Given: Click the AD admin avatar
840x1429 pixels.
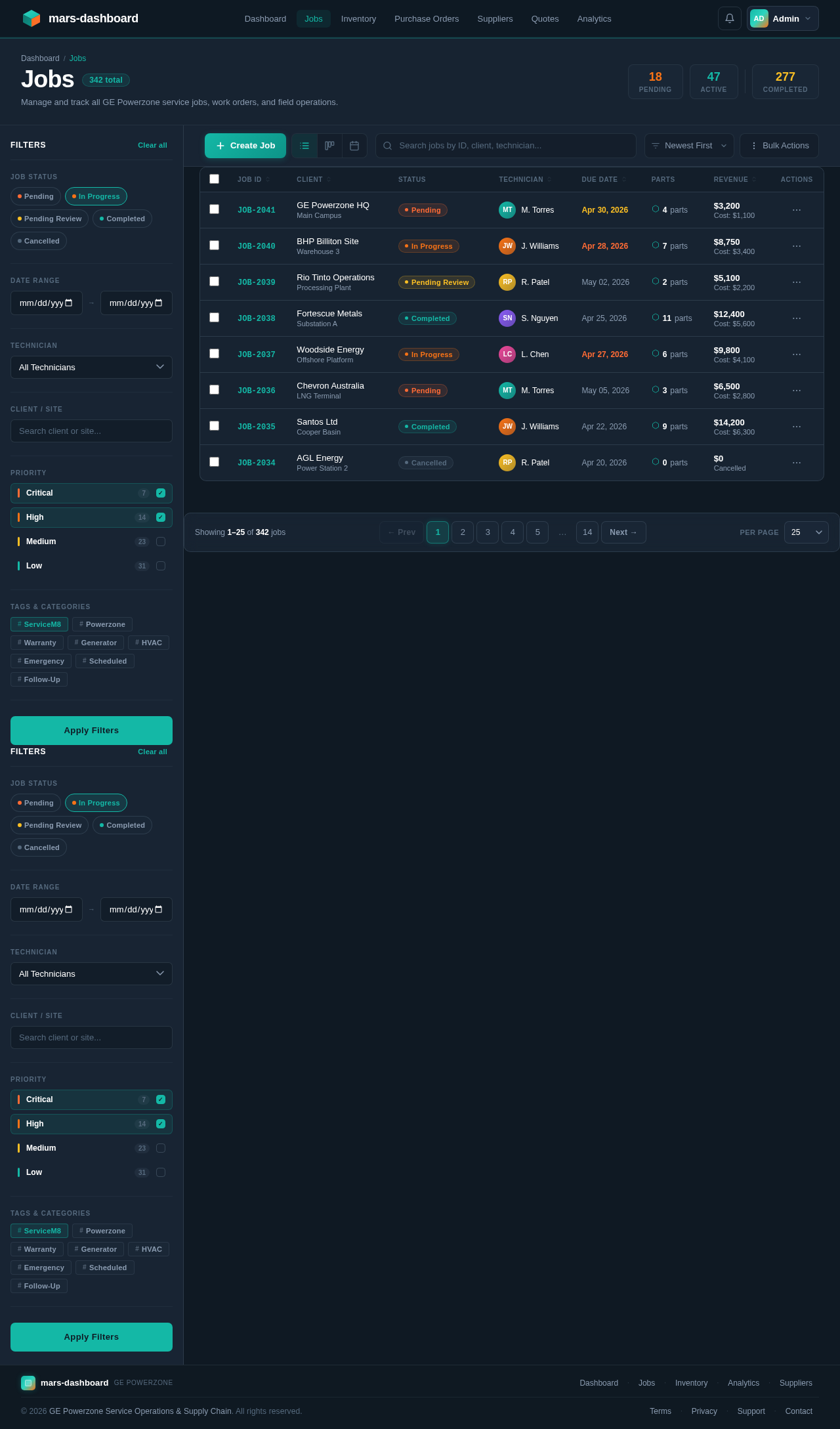Looking at the screenshot, I should pos(759,18).
